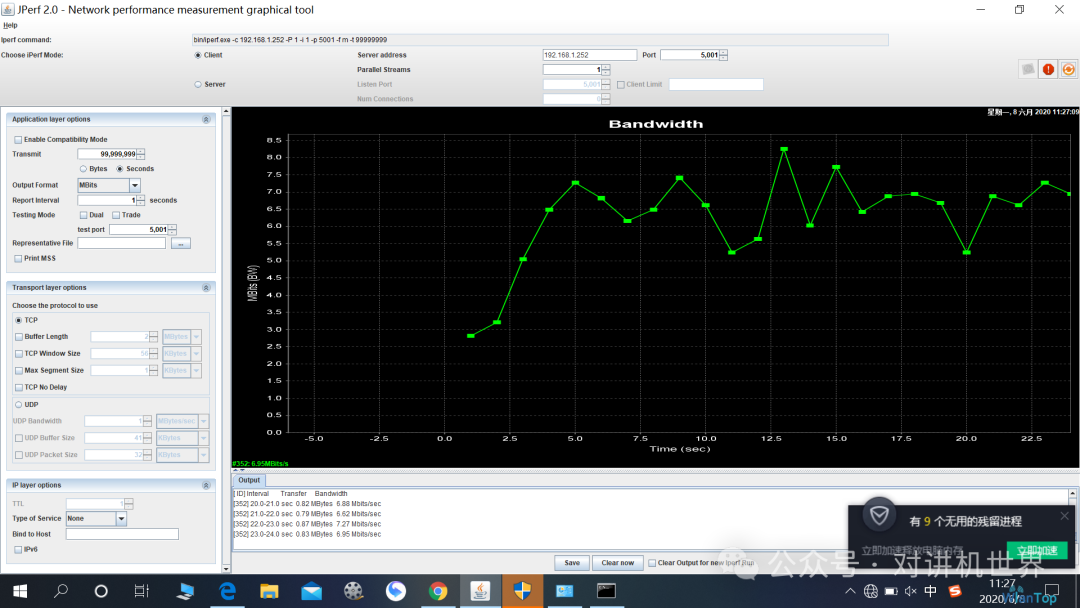1080x608 pixels.
Task: Collapse the Application layer options panel
Action: pos(206,120)
